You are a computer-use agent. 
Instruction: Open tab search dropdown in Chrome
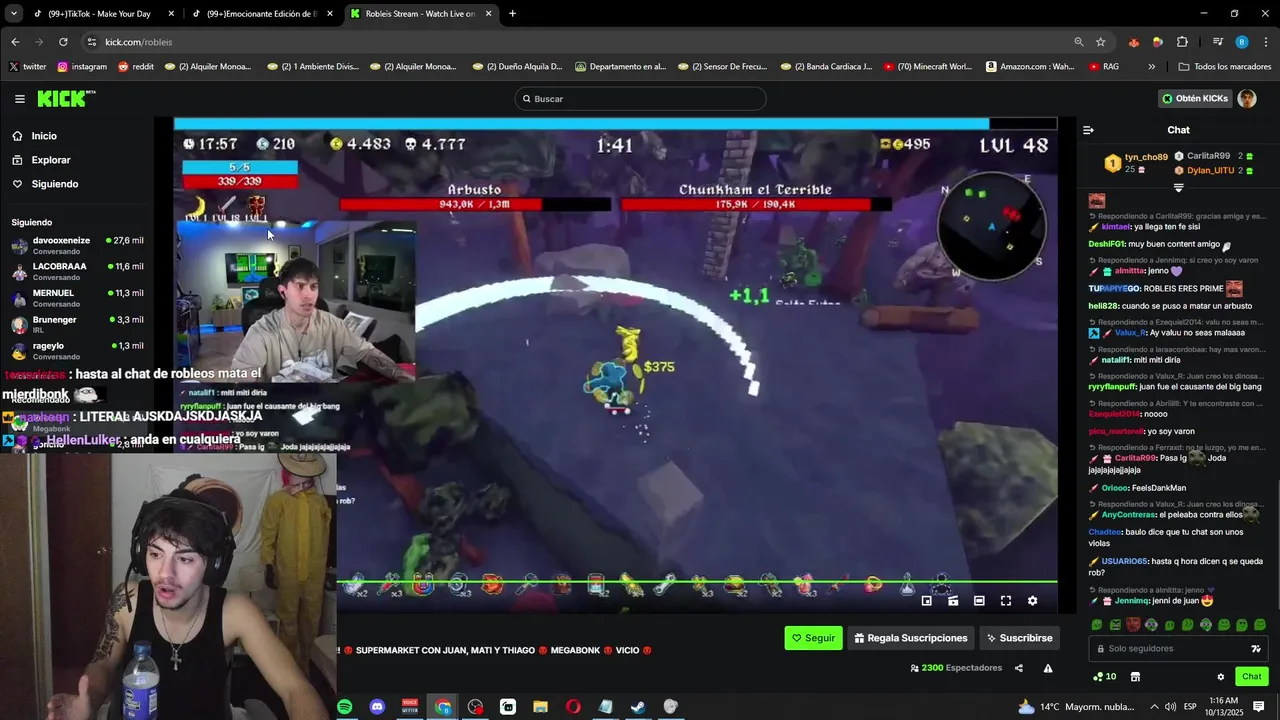click(x=13, y=14)
